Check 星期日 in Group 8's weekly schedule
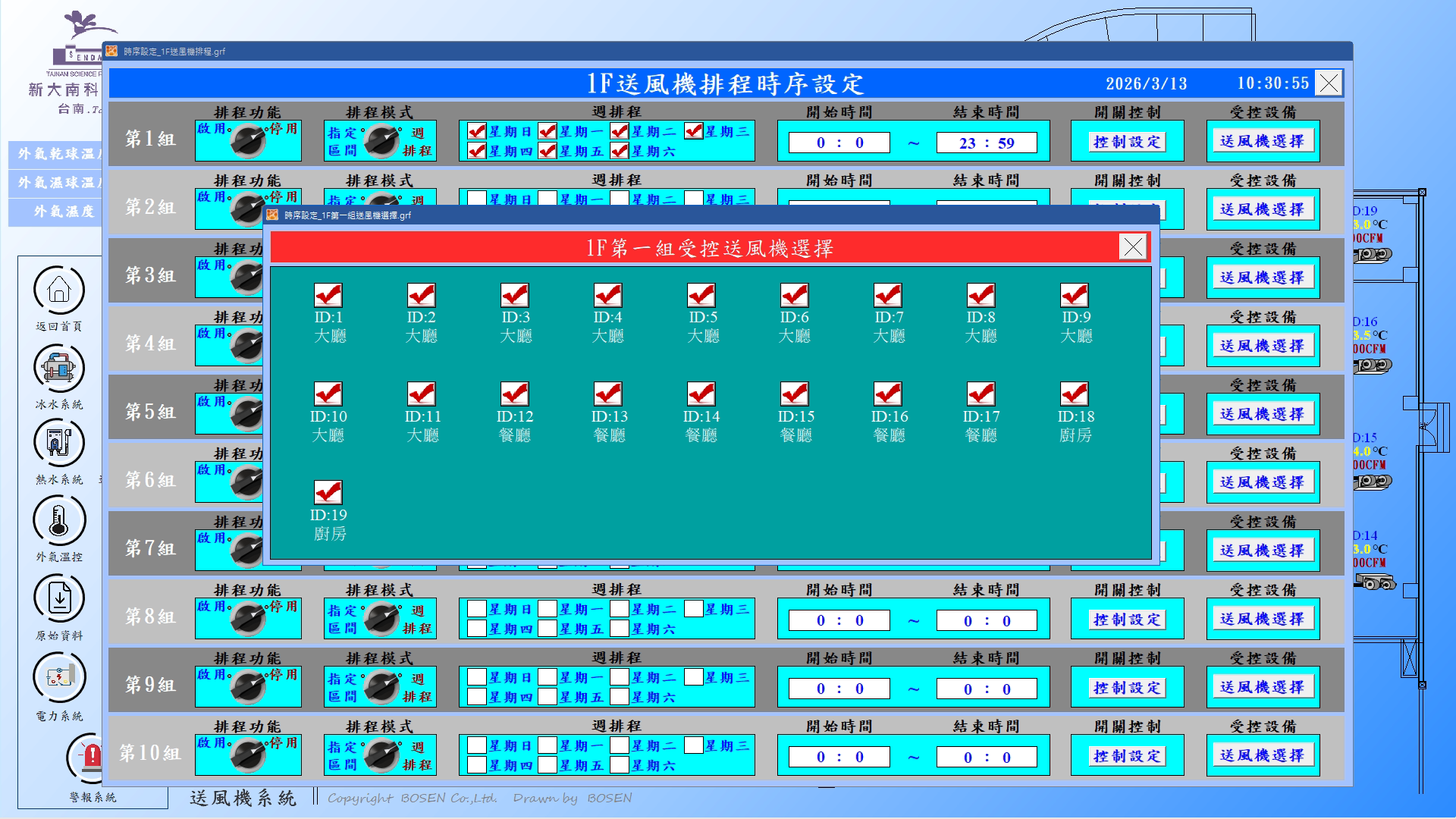1456x819 pixels. [477, 609]
